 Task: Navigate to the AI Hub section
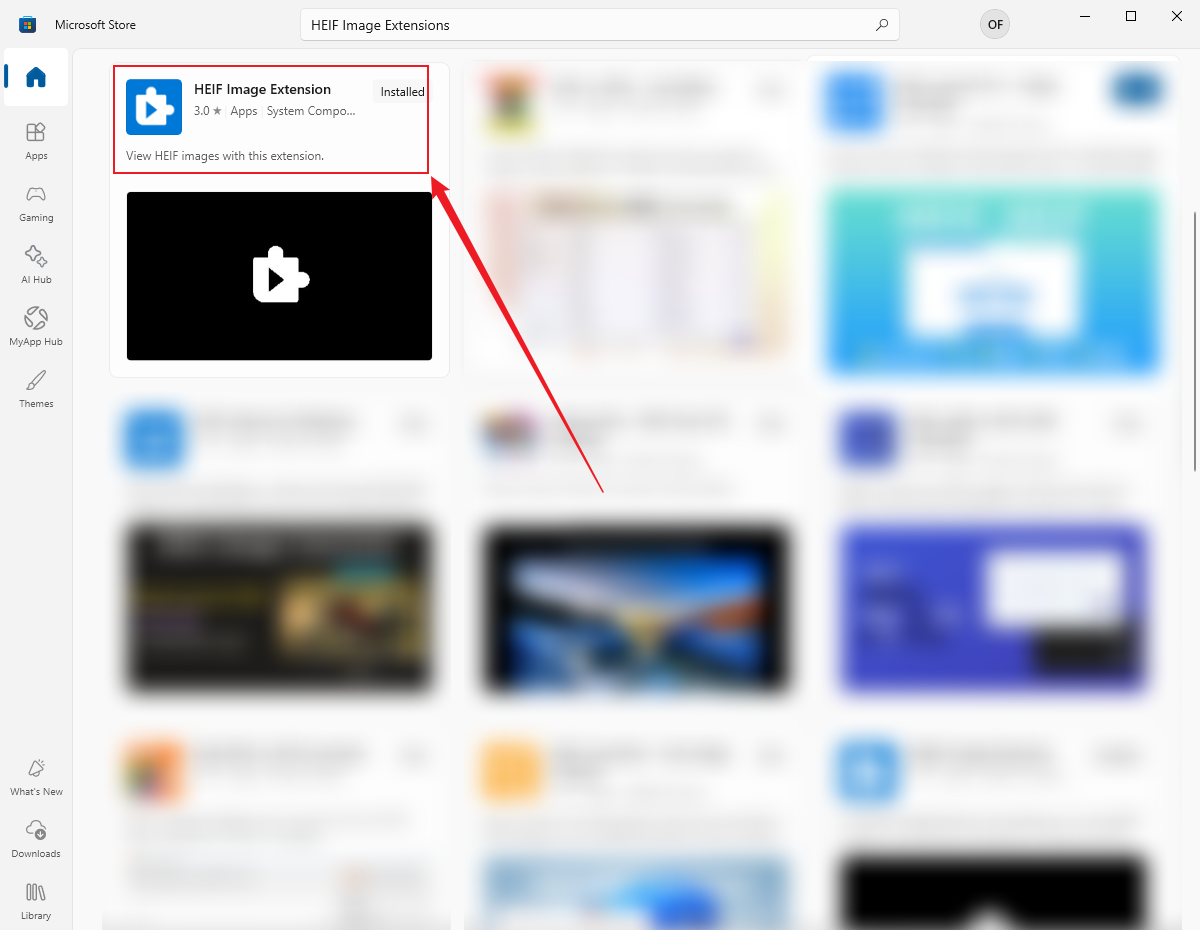(36, 263)
